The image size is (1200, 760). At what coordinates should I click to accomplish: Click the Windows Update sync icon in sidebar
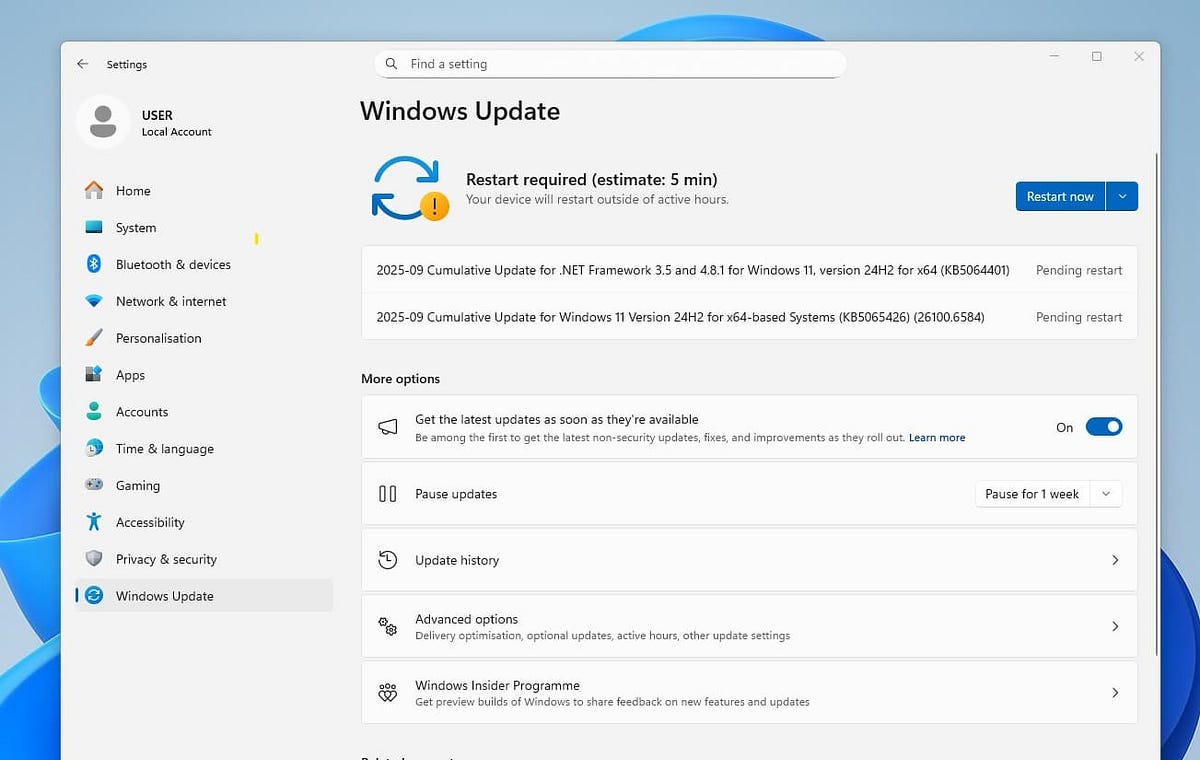coord(94,596)
